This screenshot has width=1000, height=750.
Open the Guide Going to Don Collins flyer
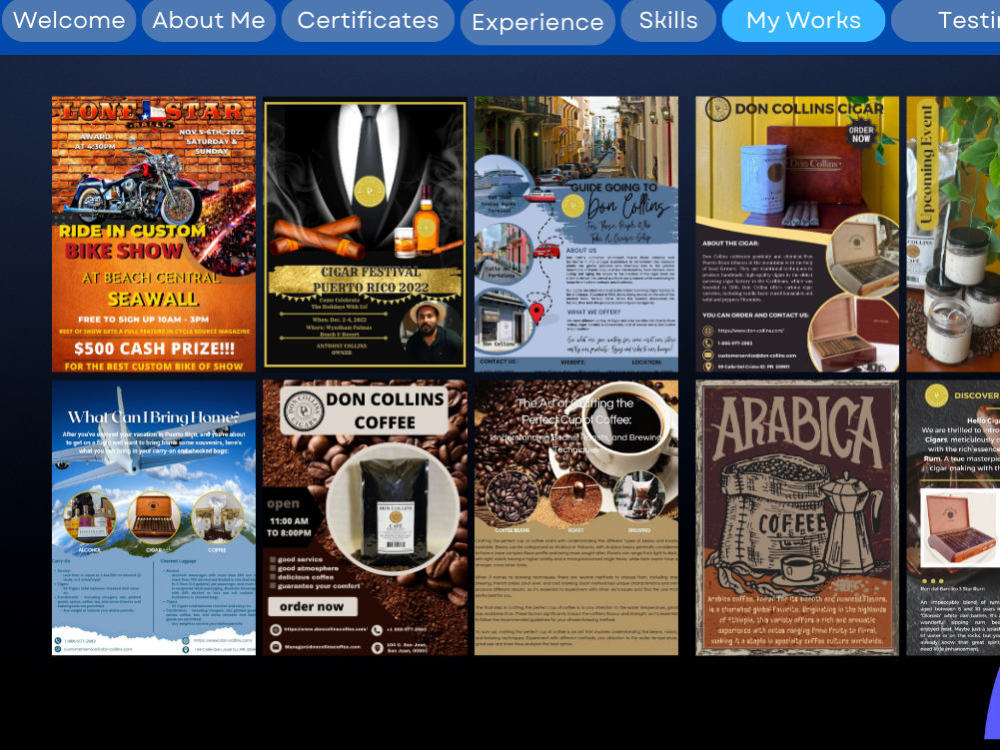tap(576, 234)
